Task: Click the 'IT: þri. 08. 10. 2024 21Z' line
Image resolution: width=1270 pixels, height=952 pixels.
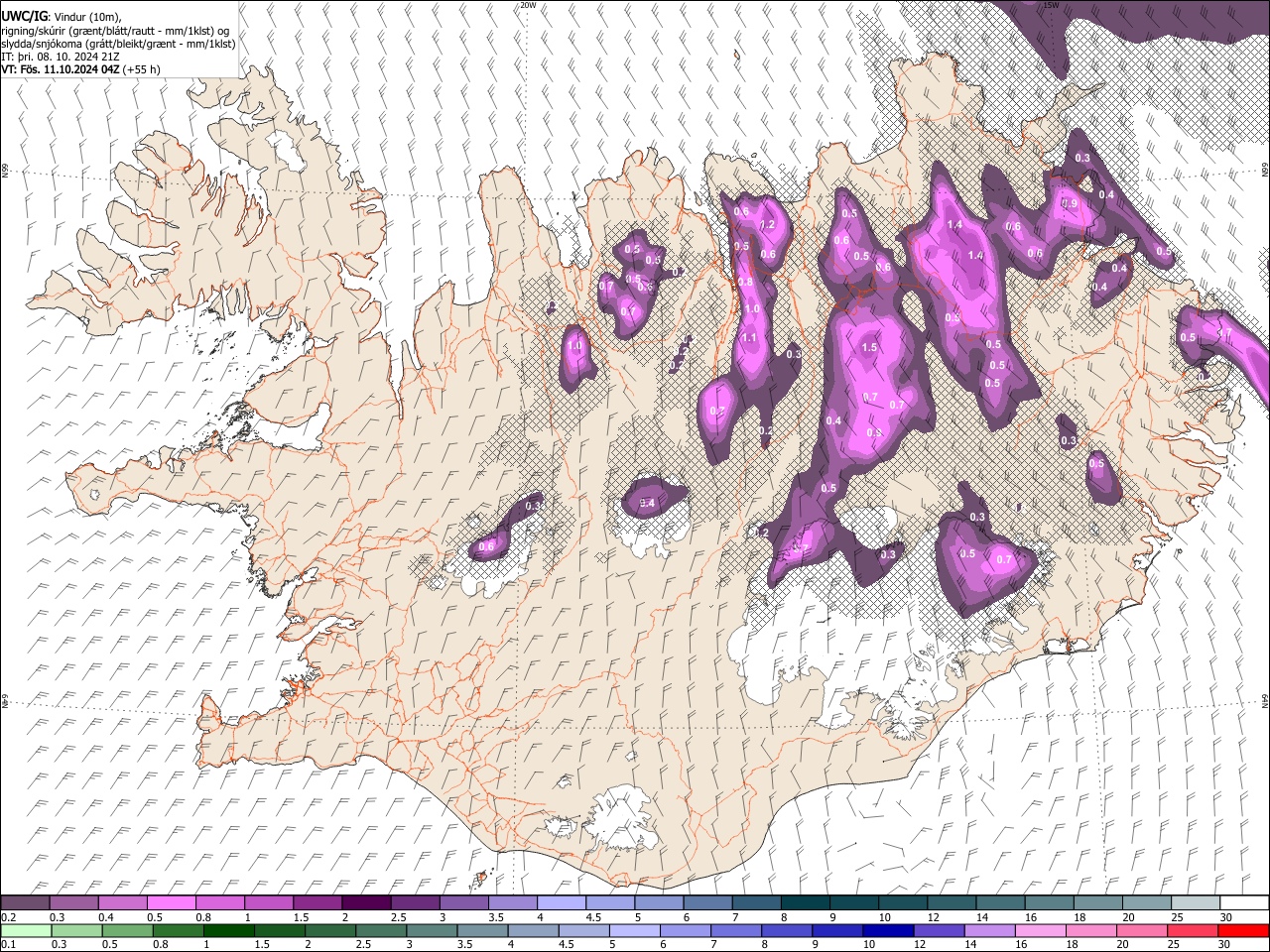Action: (62, 57)
